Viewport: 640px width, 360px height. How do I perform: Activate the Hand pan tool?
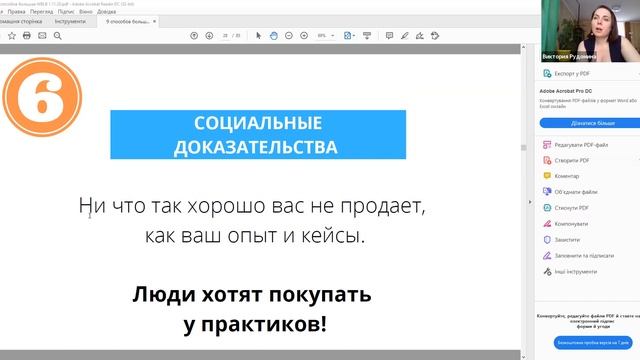[x=274, y=36]
